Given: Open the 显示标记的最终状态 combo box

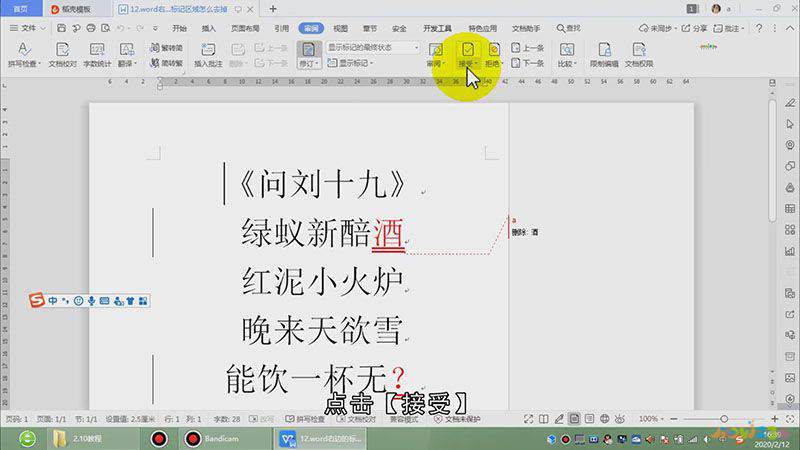Looking at the screenshot, I should (x=373, y=47).
